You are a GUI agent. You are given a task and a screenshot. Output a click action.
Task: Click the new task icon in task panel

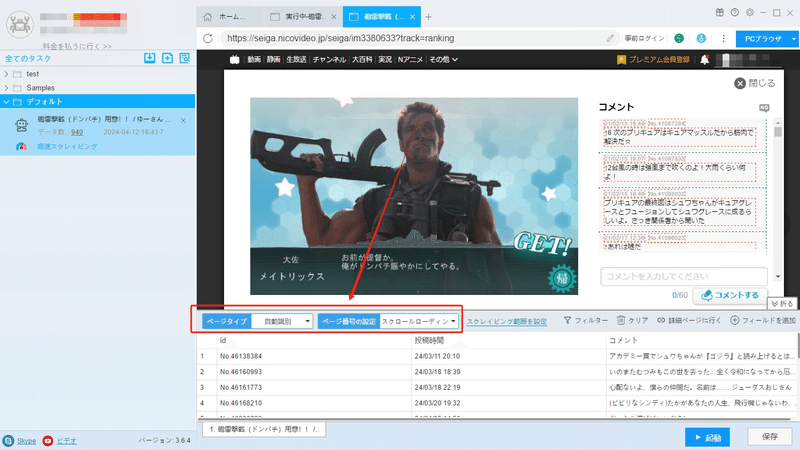(167, 58)
